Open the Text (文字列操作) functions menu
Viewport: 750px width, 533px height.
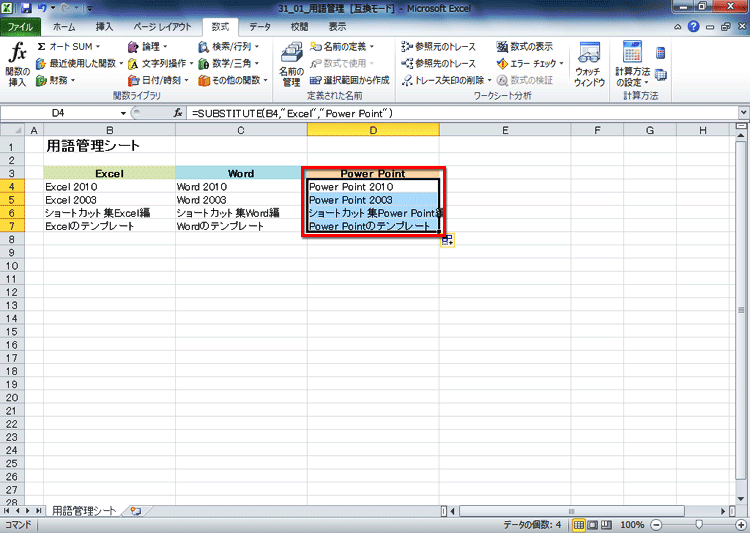coord(161,63)
